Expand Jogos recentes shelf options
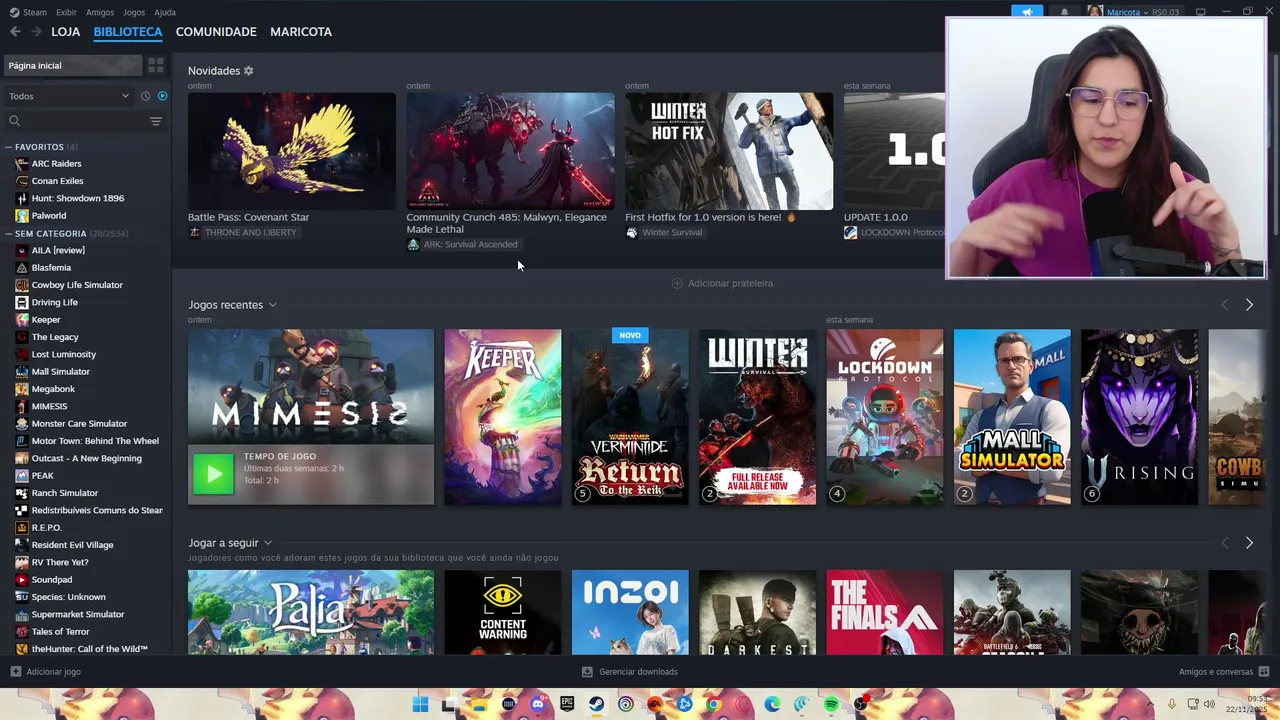Viewport: 1280px width, 720px height. (x=272, y=305)
